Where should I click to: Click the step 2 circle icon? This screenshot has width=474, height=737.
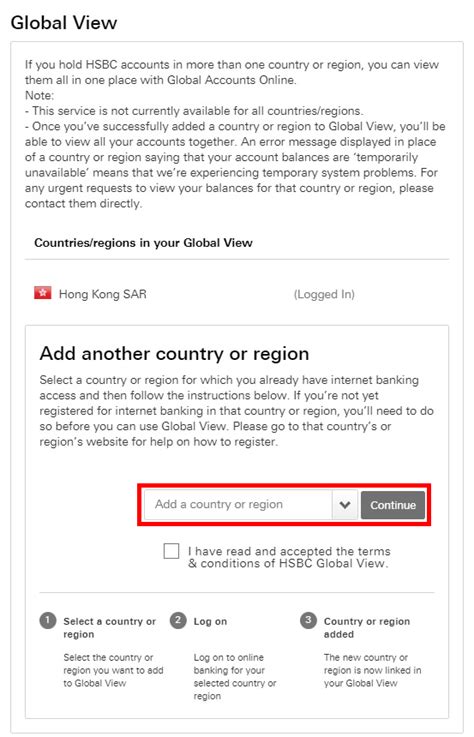178,620
